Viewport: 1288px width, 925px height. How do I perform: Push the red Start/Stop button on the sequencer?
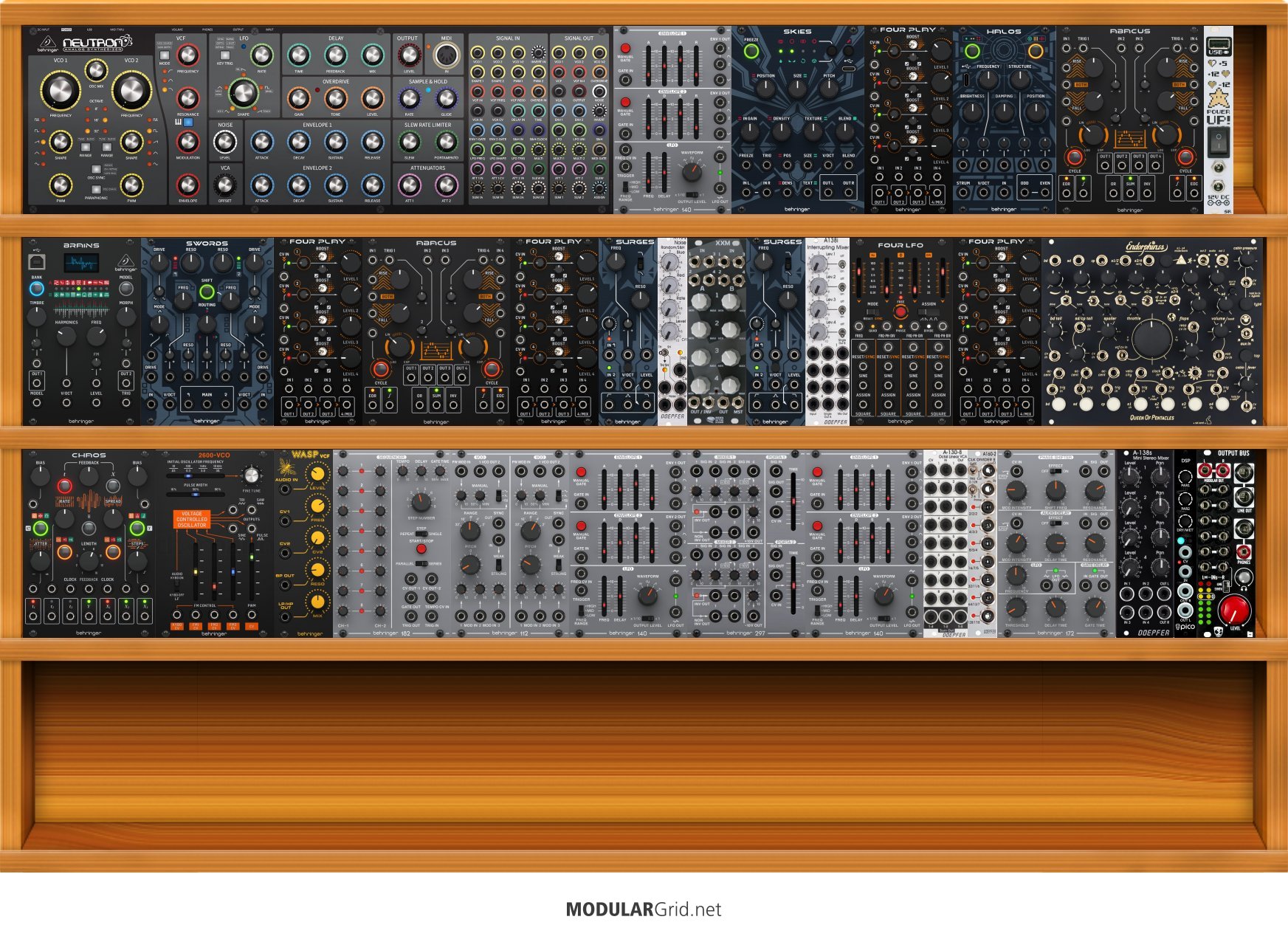421,549
